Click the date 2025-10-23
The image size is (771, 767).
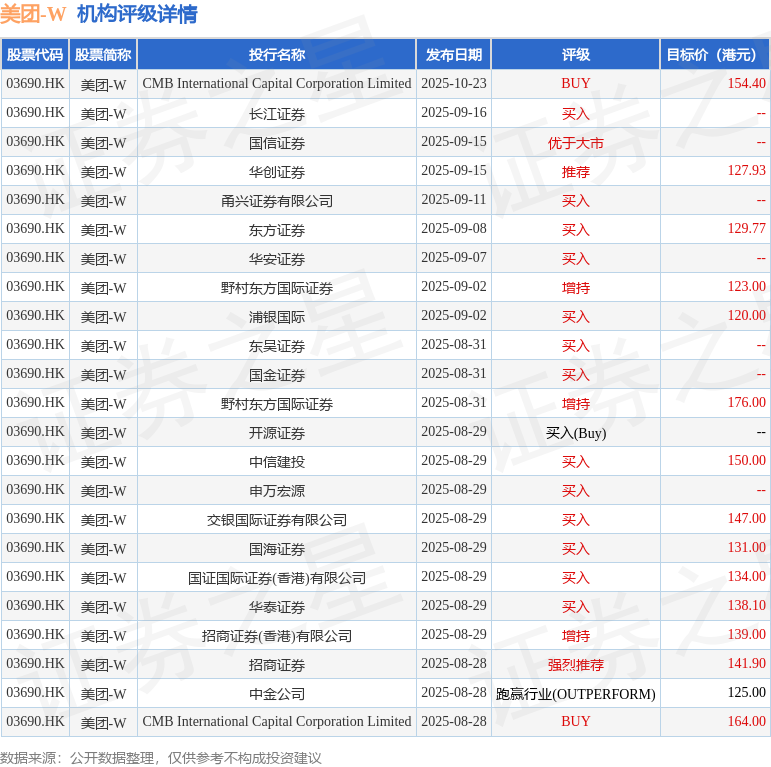click(x=454, y=83)
